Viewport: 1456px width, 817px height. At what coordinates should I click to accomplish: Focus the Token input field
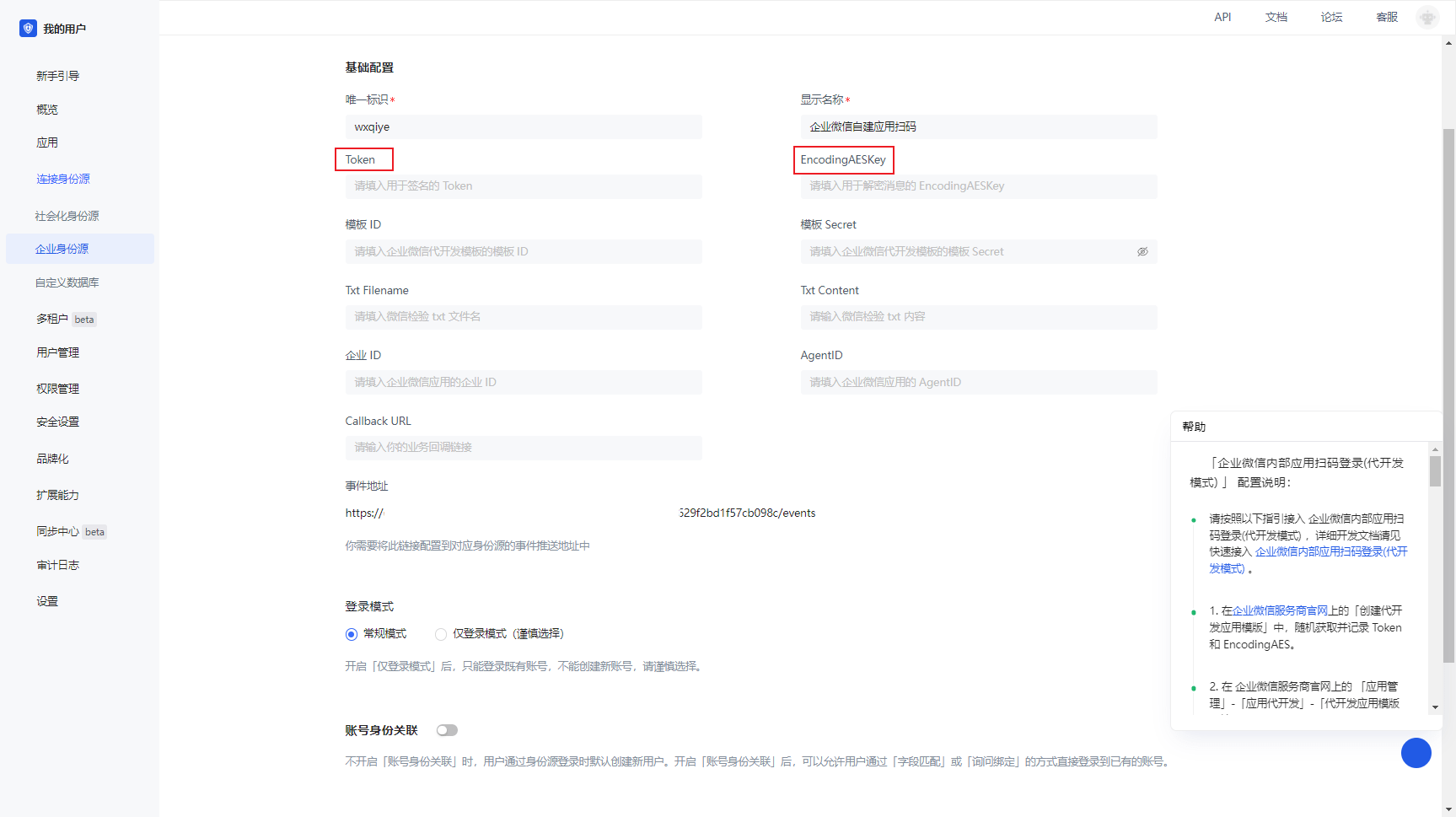524,186
